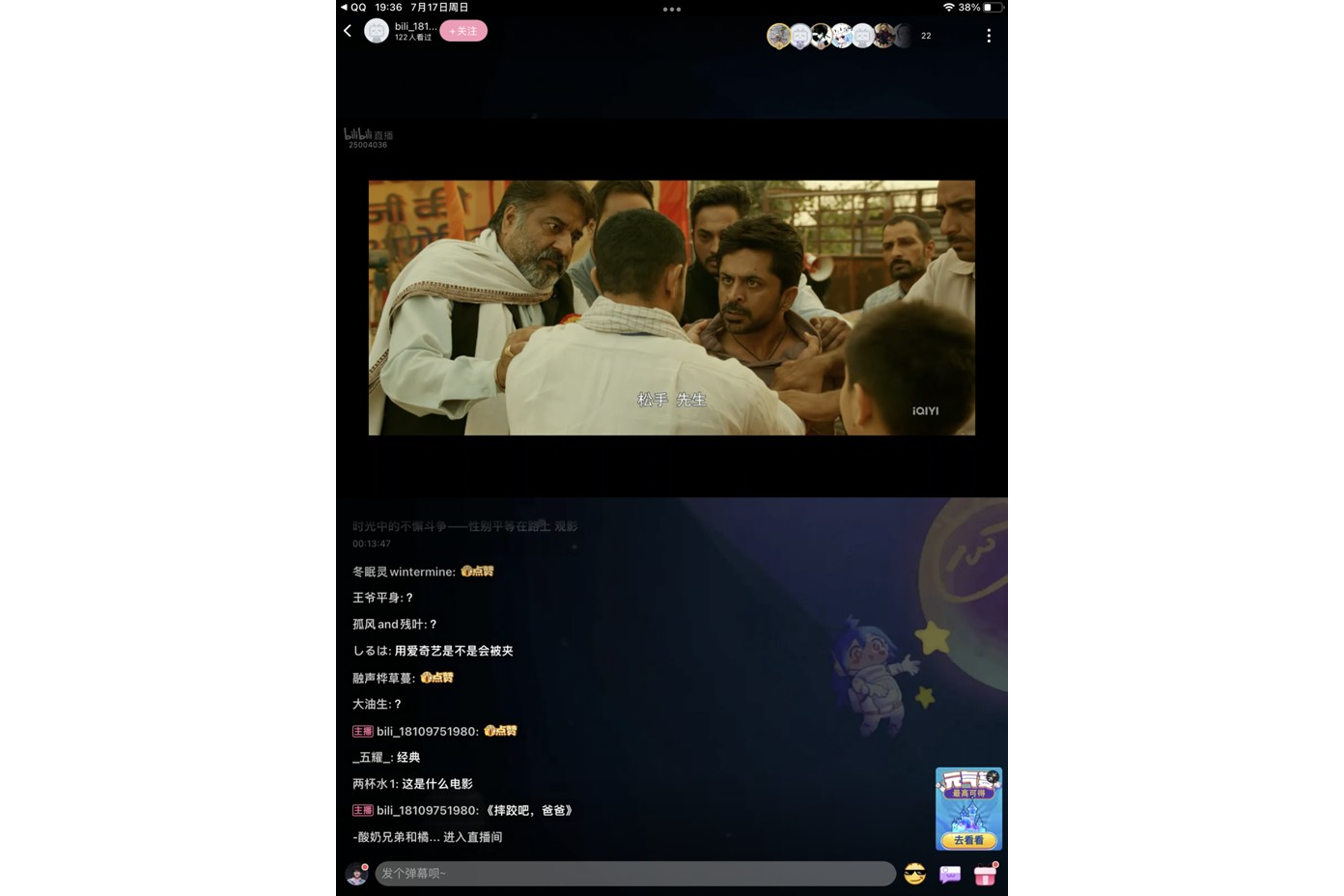Tap the 122人看过 view count
Image resolution: width=1344 pixels, height=896 pixels.
(x=413, y=38)
